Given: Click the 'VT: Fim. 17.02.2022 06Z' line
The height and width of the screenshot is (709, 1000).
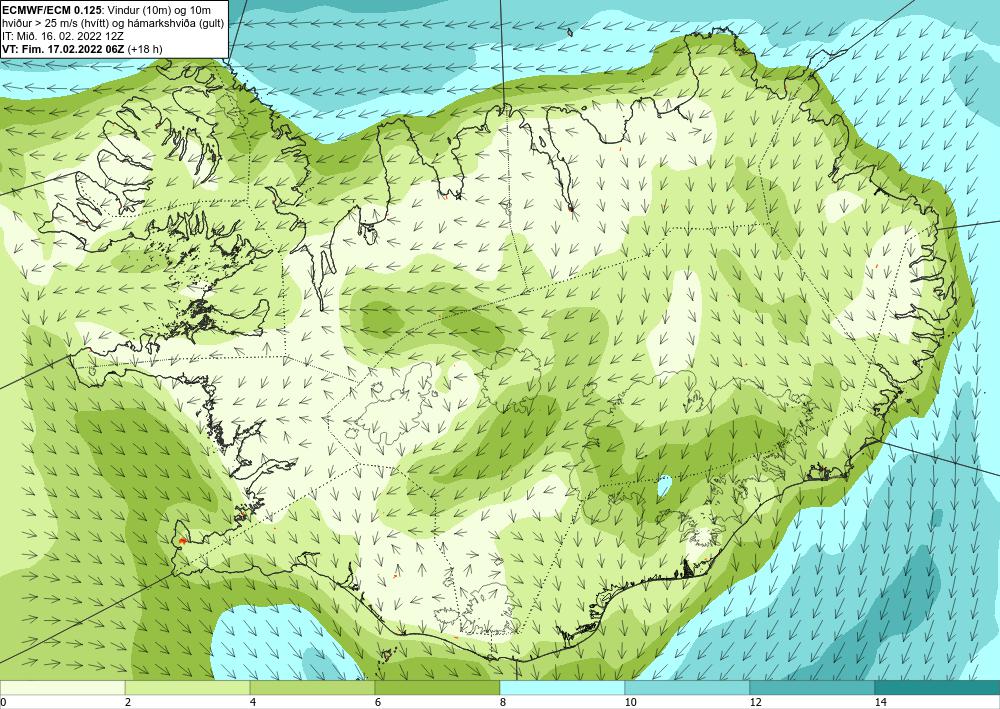Looking at the screenshot, I should tap(64, 49).
